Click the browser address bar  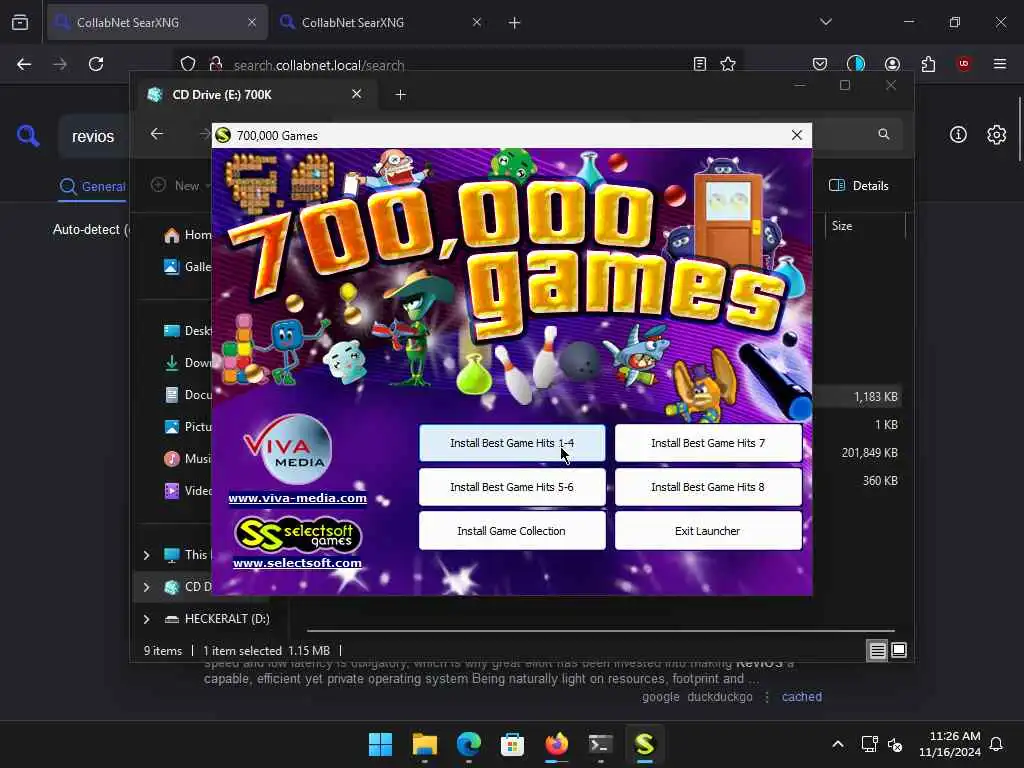(457, 65)
